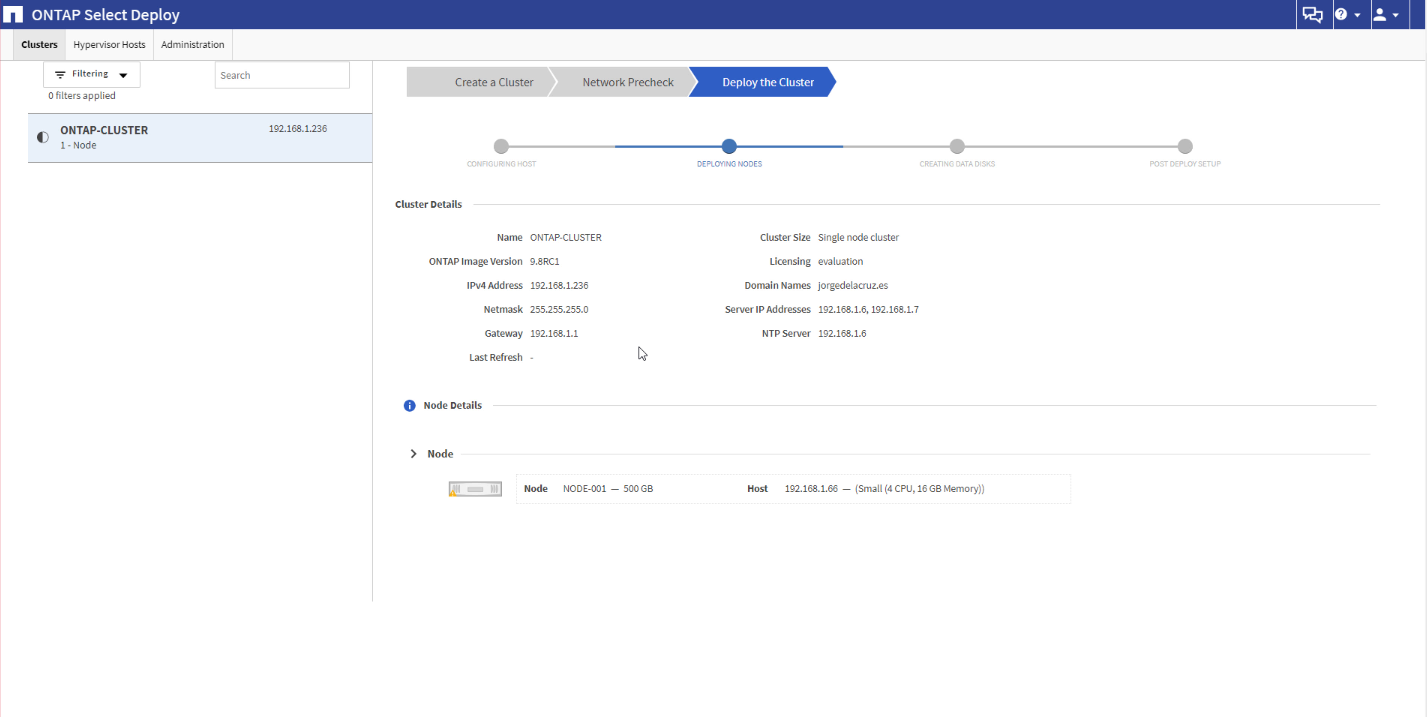Click the Post Deploy Setup progress marker

1185,147
